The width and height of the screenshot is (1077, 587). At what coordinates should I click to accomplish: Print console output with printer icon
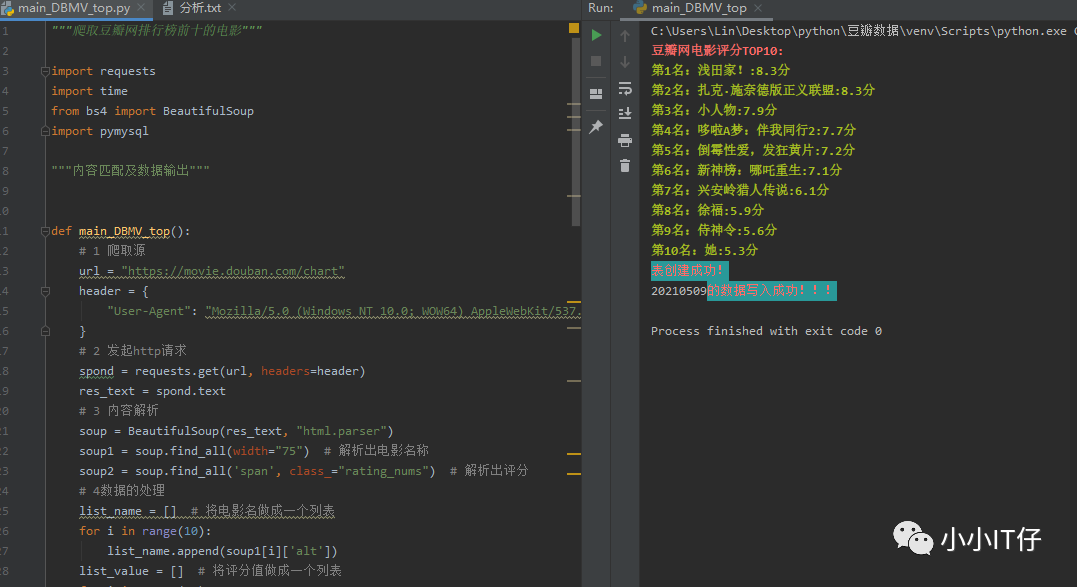click(624, 141)
